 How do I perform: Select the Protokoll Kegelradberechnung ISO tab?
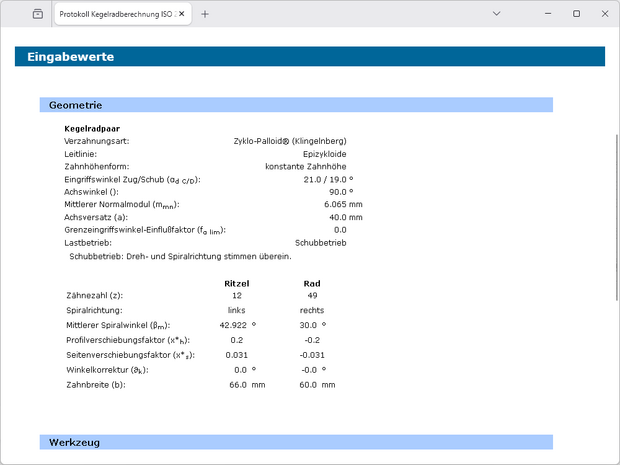pyautogui.click(x=115, y=14)
